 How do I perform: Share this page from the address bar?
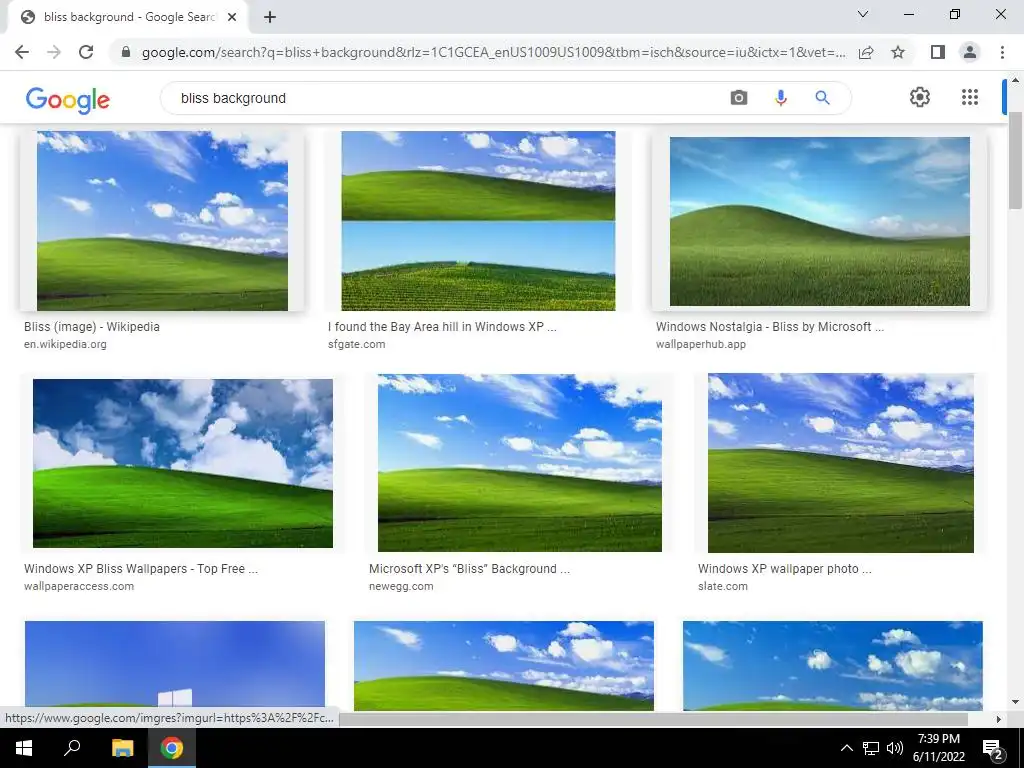866,52
